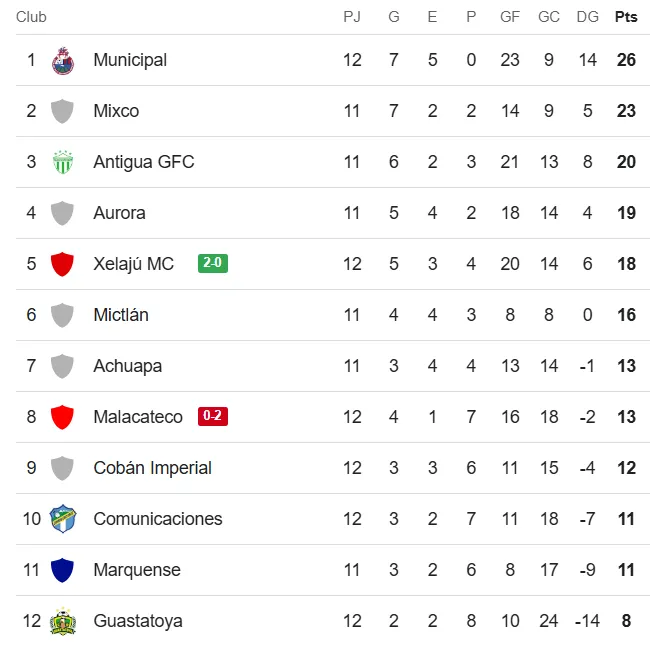The image size is (650, 656).
Task: Select the Mictlán team name
Action: [x=121, y=315]
